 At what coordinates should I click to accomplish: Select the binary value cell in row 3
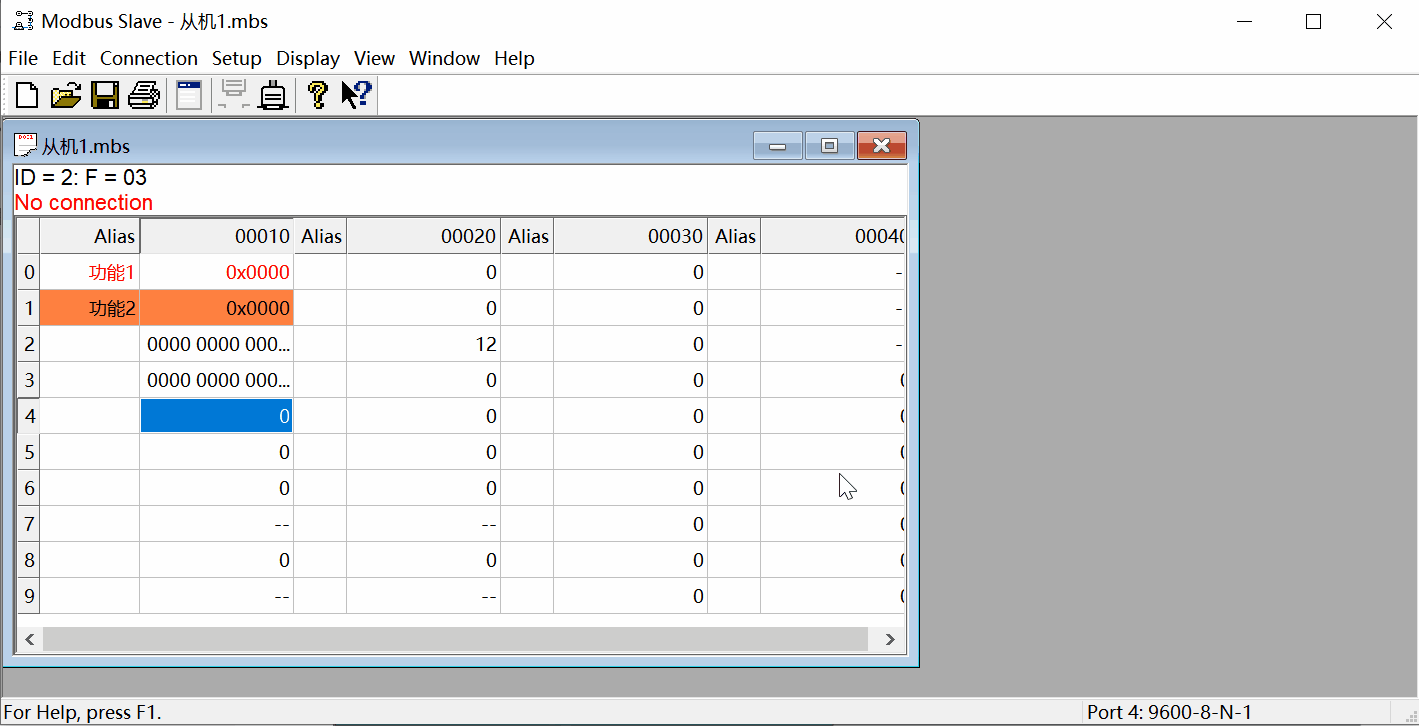pos(217,380)
